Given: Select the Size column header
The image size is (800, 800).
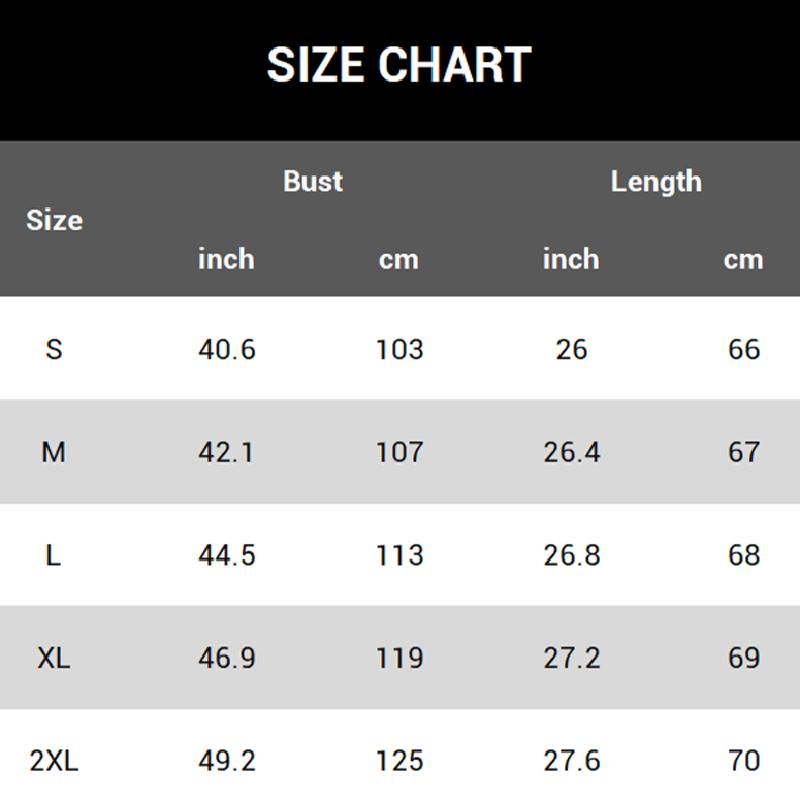Looking at the screenshot, I should pos(54,220).
